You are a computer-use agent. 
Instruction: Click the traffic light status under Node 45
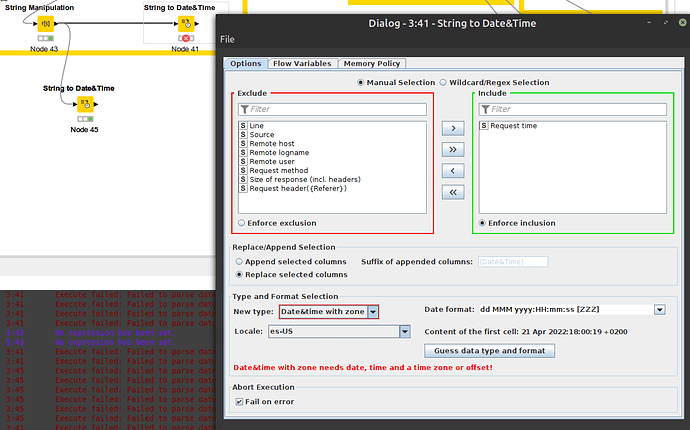pyautogui.click(x=85, y=119)
